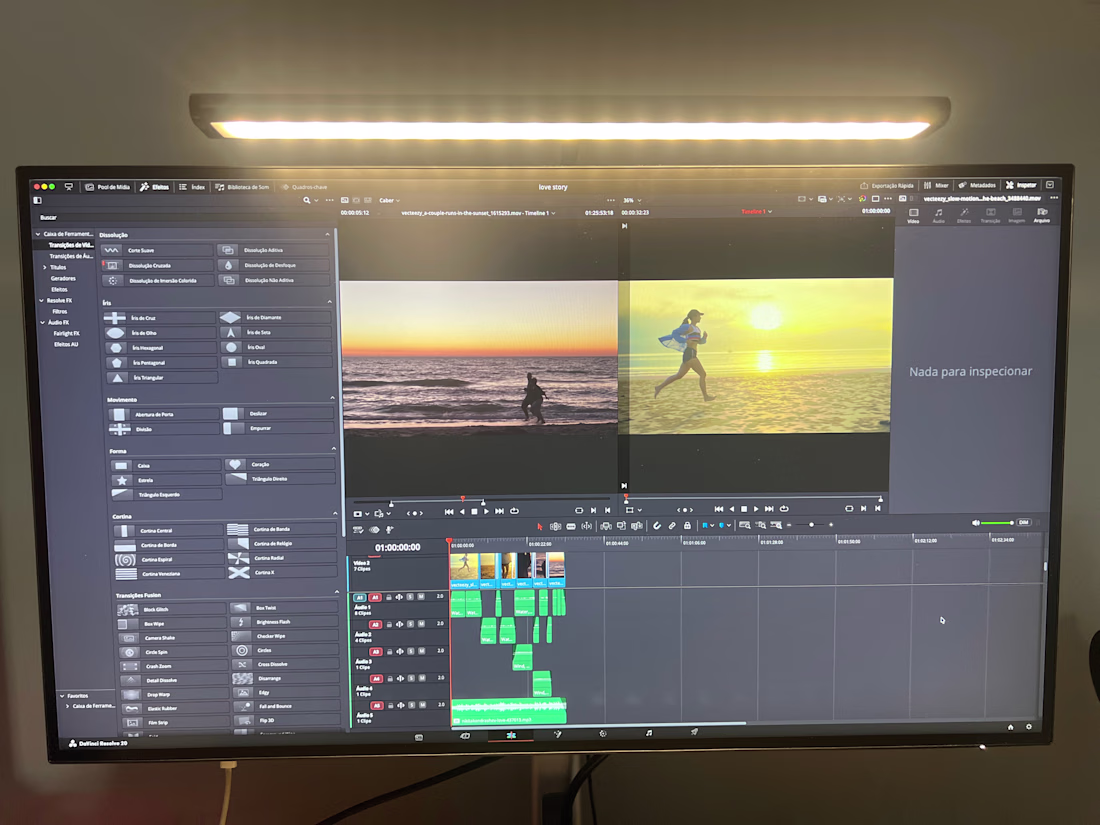Lock the Áudio 3 track
The height and width of the screenshot is (825, 1100).
click(389, 651)
